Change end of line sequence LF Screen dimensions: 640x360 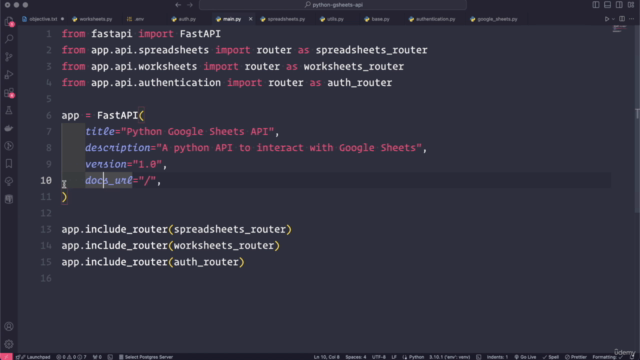394,357
